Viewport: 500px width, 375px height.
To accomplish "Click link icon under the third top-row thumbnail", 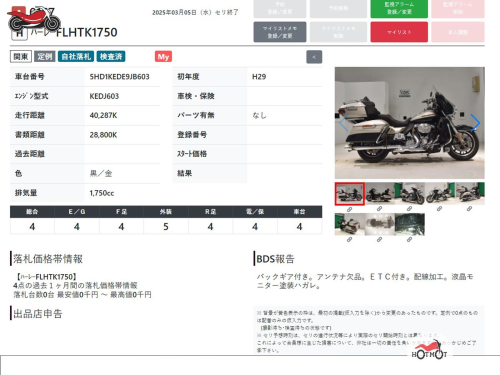I will (x=409, y=209).
